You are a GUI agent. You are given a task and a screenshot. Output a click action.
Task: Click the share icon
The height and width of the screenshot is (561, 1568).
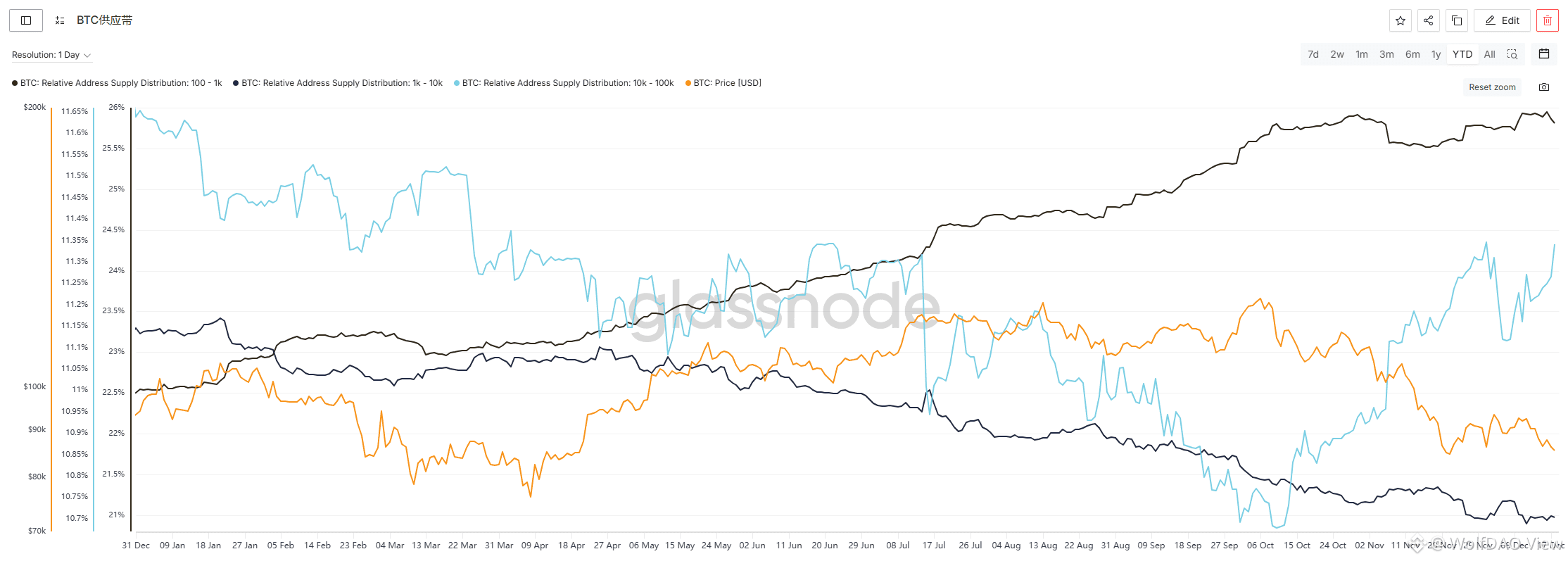(1428, 20)
